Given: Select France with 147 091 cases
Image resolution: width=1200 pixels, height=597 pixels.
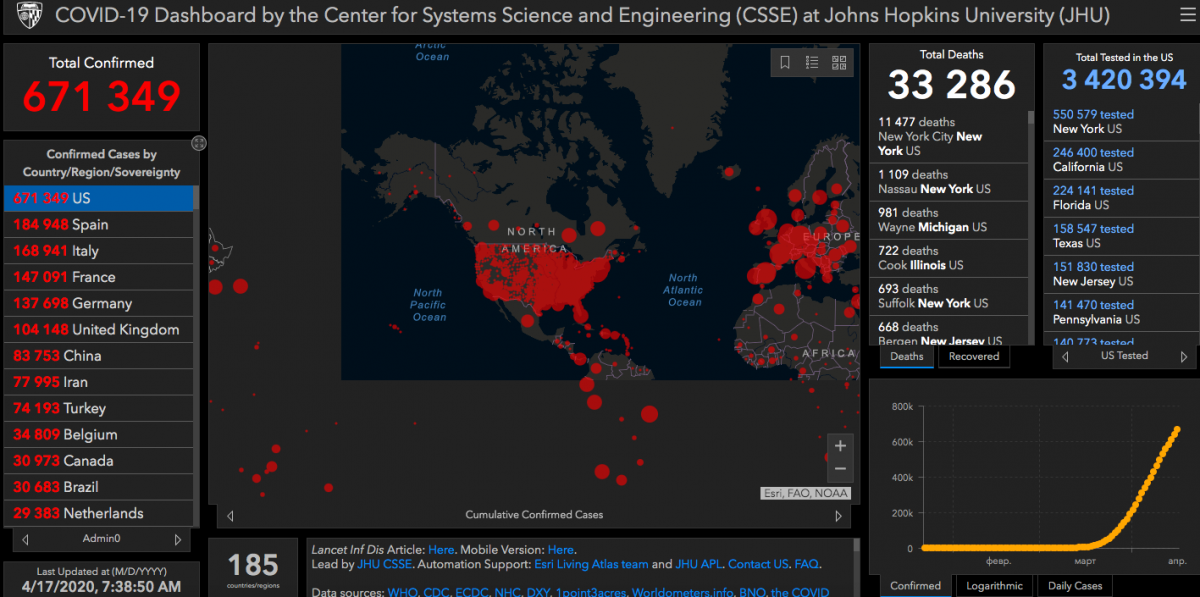Looking at the screenshot, I should [99, 277].
